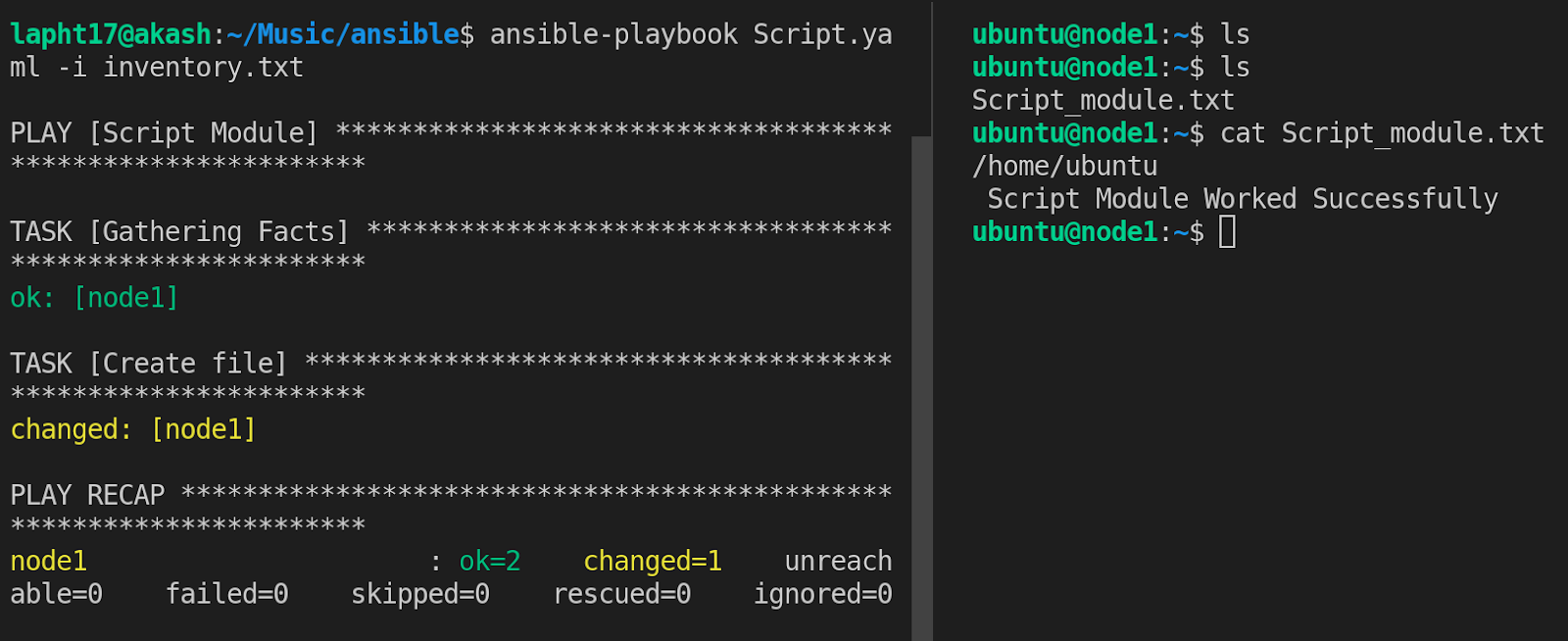Click the 'ok=2' recap value

(490, 561)
